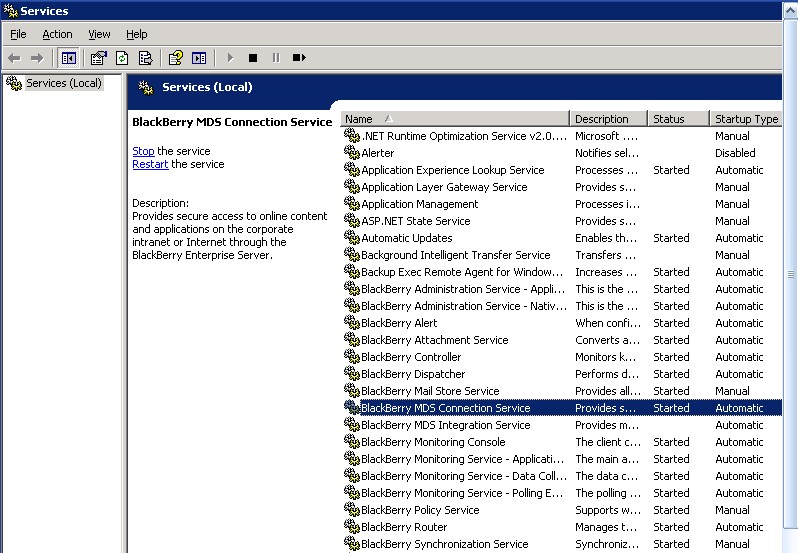
Task: Click Started status of Automatic Updates
Action: [671, 238]
